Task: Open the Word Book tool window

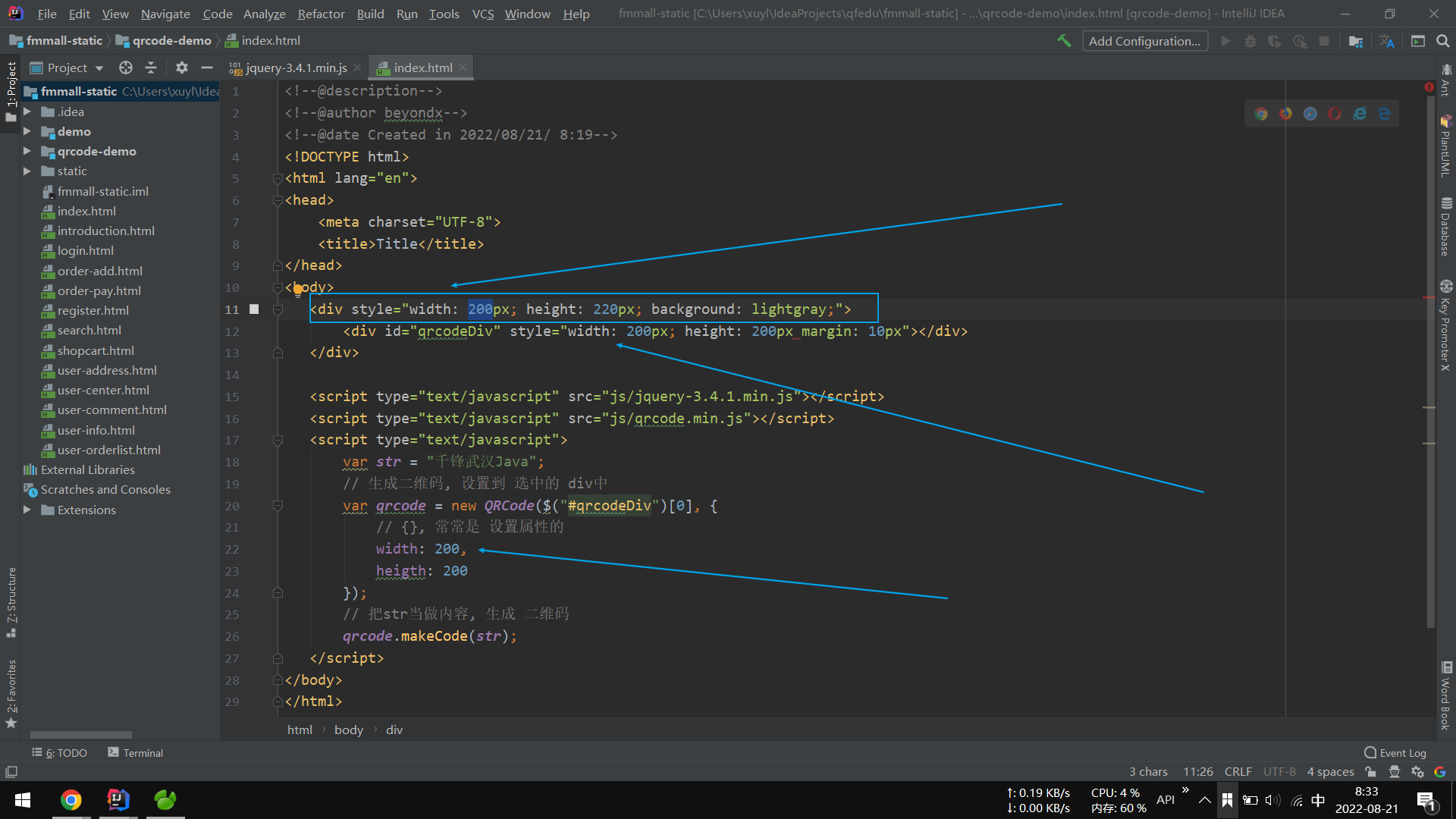Action: [1446, 695]
